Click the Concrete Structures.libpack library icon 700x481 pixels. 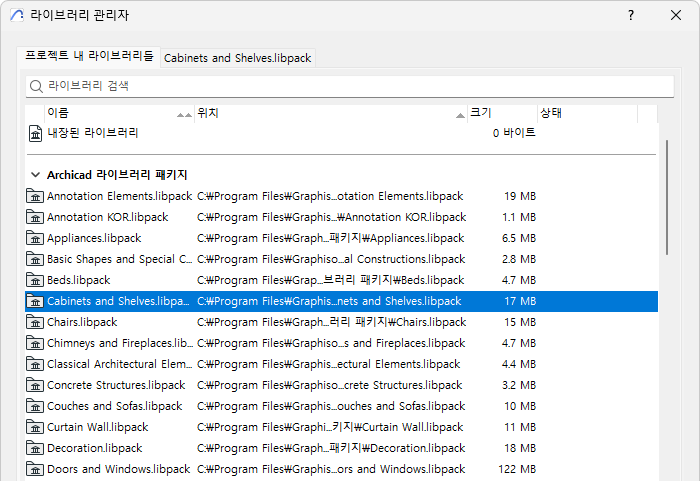coord(35,385)
